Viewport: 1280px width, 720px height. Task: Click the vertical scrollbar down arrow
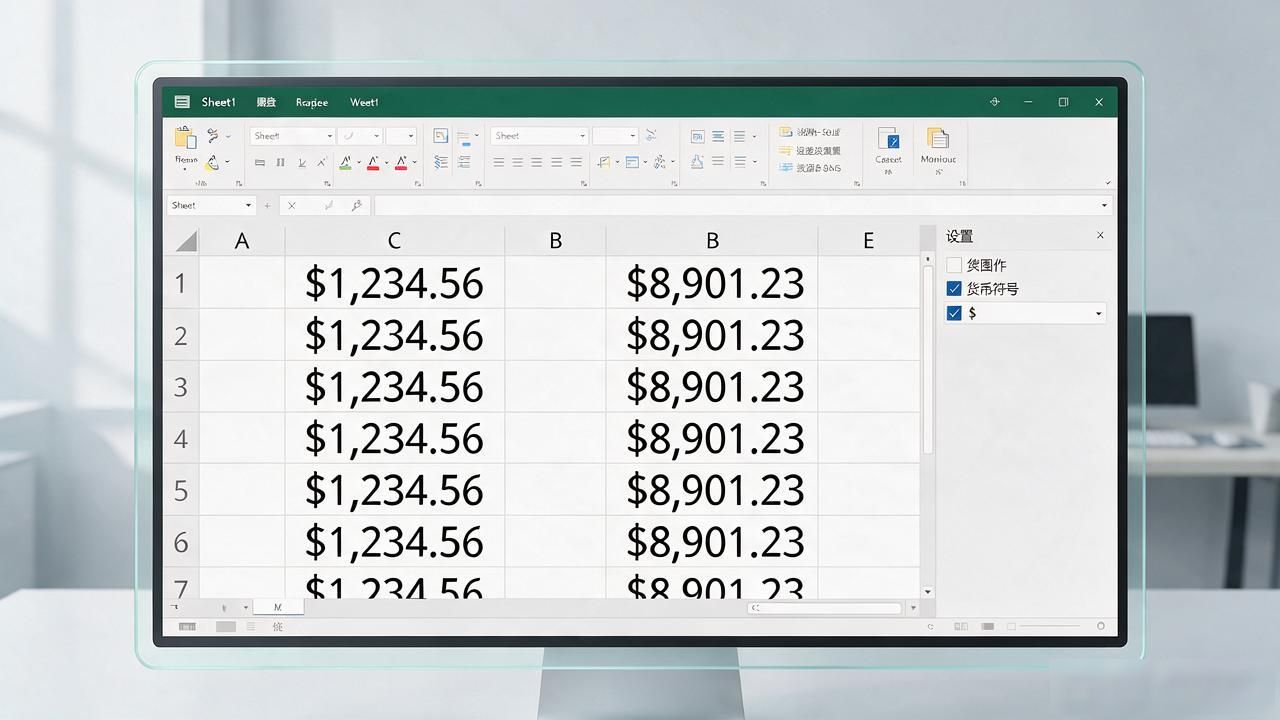927,592
